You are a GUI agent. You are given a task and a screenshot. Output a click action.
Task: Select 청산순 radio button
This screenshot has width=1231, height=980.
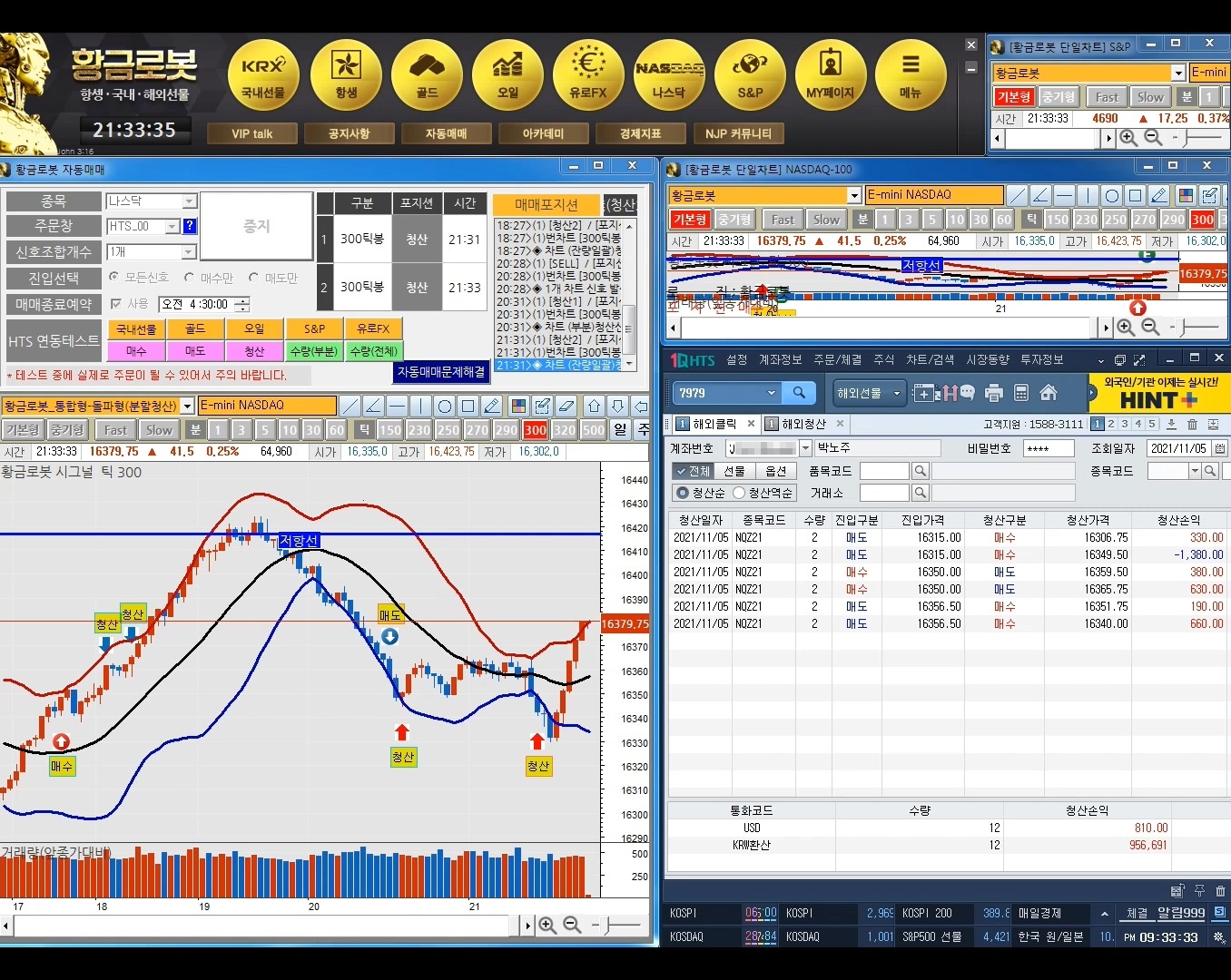[683, 493]
